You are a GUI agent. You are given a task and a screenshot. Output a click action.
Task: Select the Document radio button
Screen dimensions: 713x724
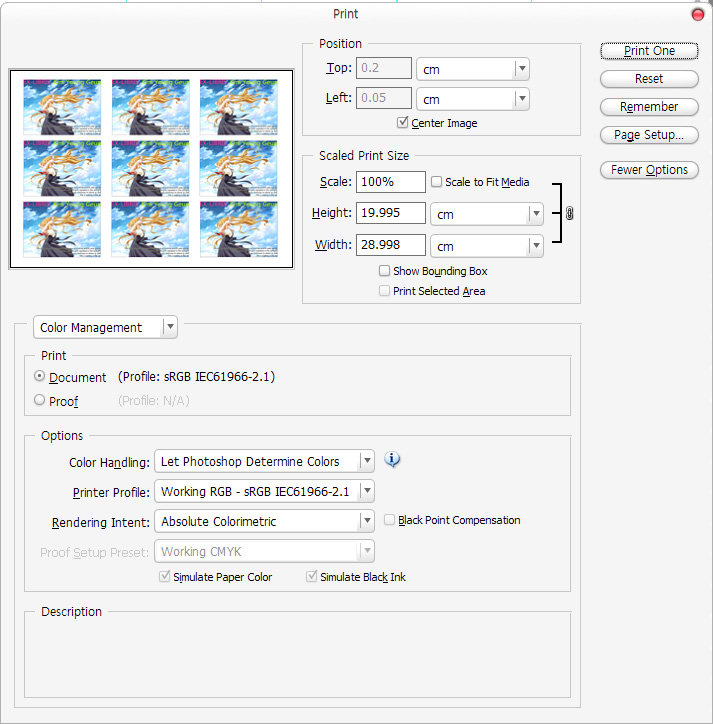[40, 376]
